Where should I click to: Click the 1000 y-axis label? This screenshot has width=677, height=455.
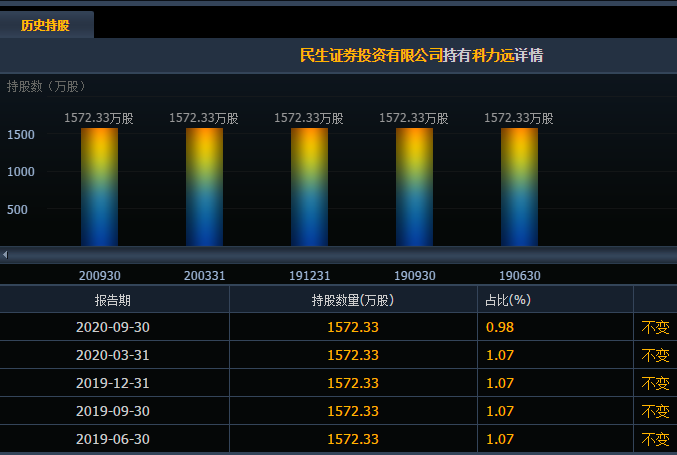21,172
